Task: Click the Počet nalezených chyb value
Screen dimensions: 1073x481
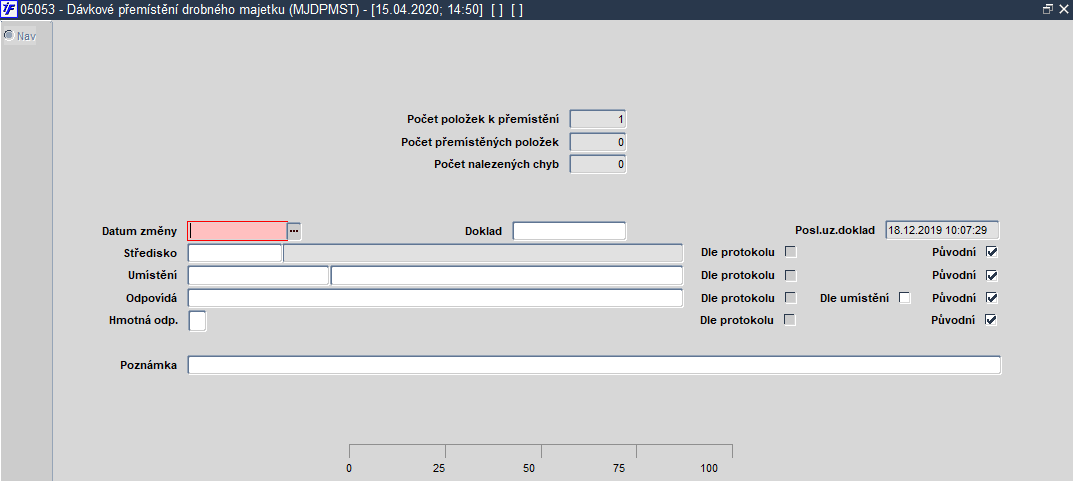Action: 598,165
